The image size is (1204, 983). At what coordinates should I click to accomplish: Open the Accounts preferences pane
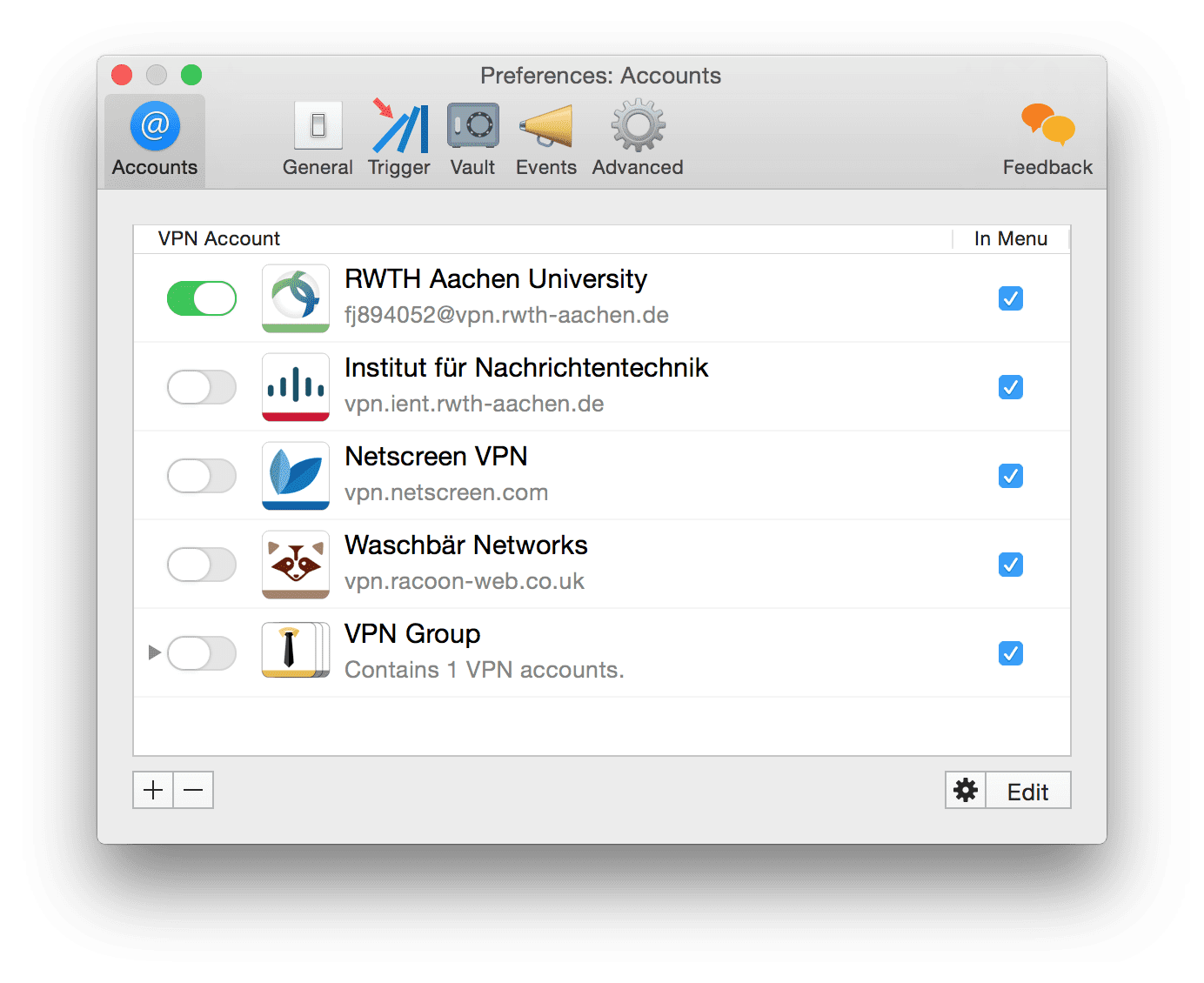tap(155, 141)
